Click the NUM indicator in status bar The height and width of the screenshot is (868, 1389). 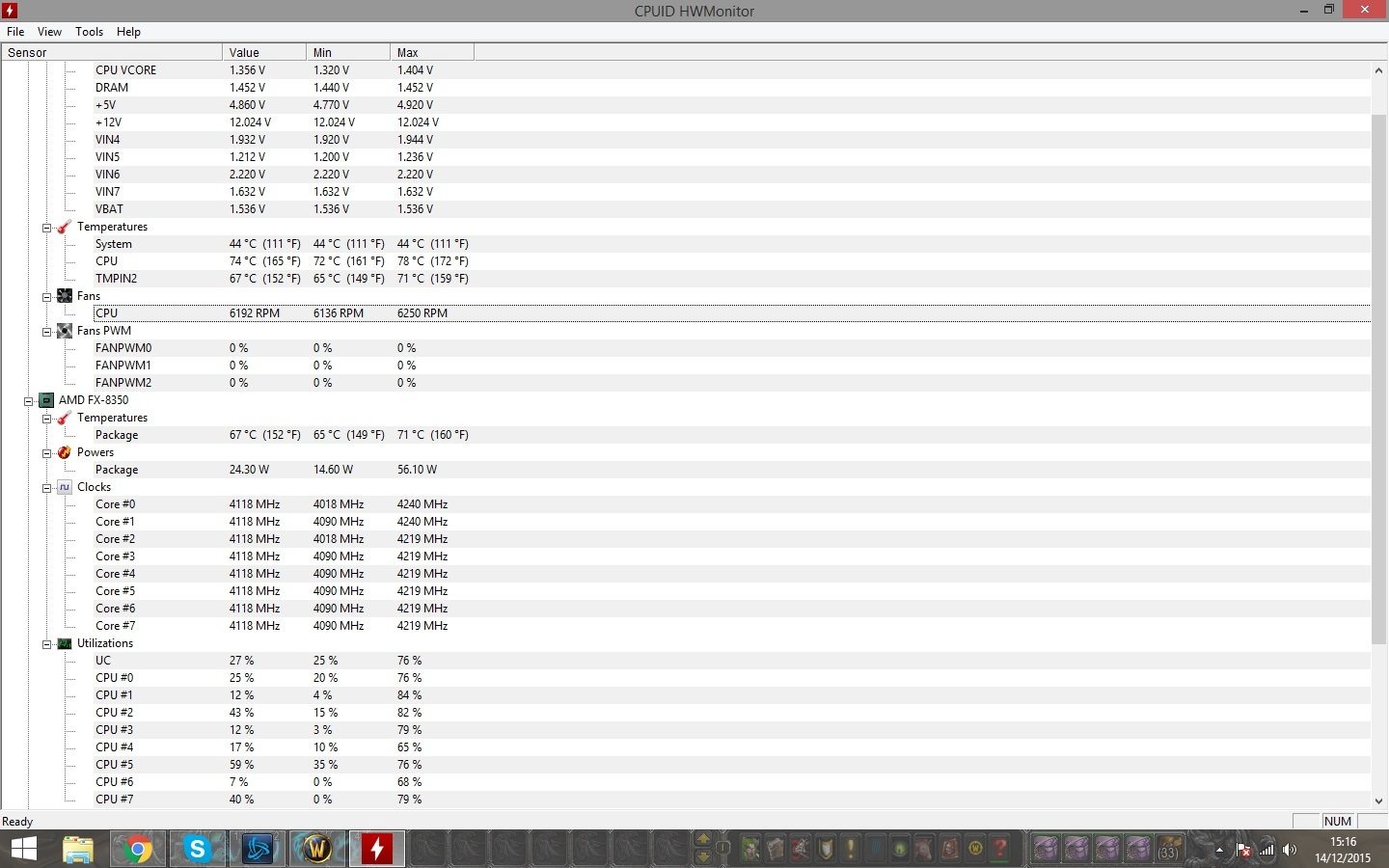coord(1338,822)
